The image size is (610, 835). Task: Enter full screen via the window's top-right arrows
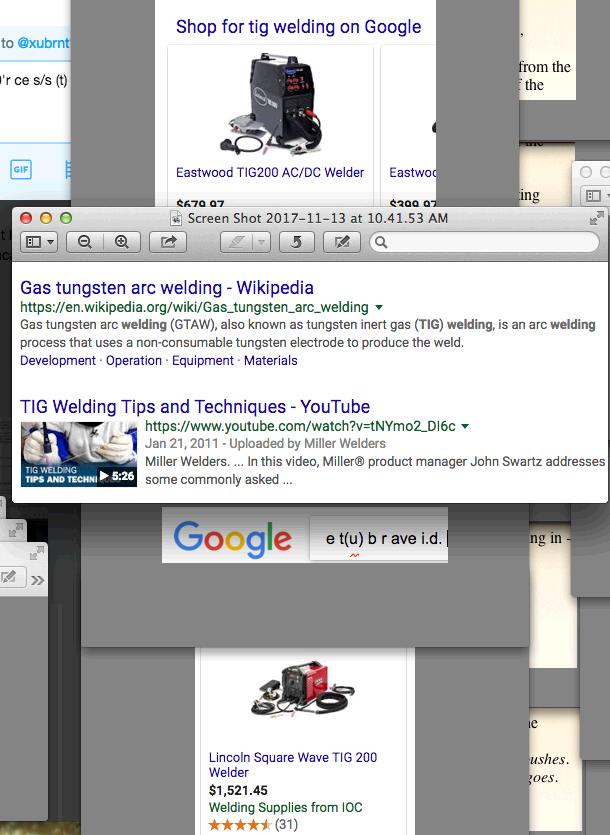596,218
